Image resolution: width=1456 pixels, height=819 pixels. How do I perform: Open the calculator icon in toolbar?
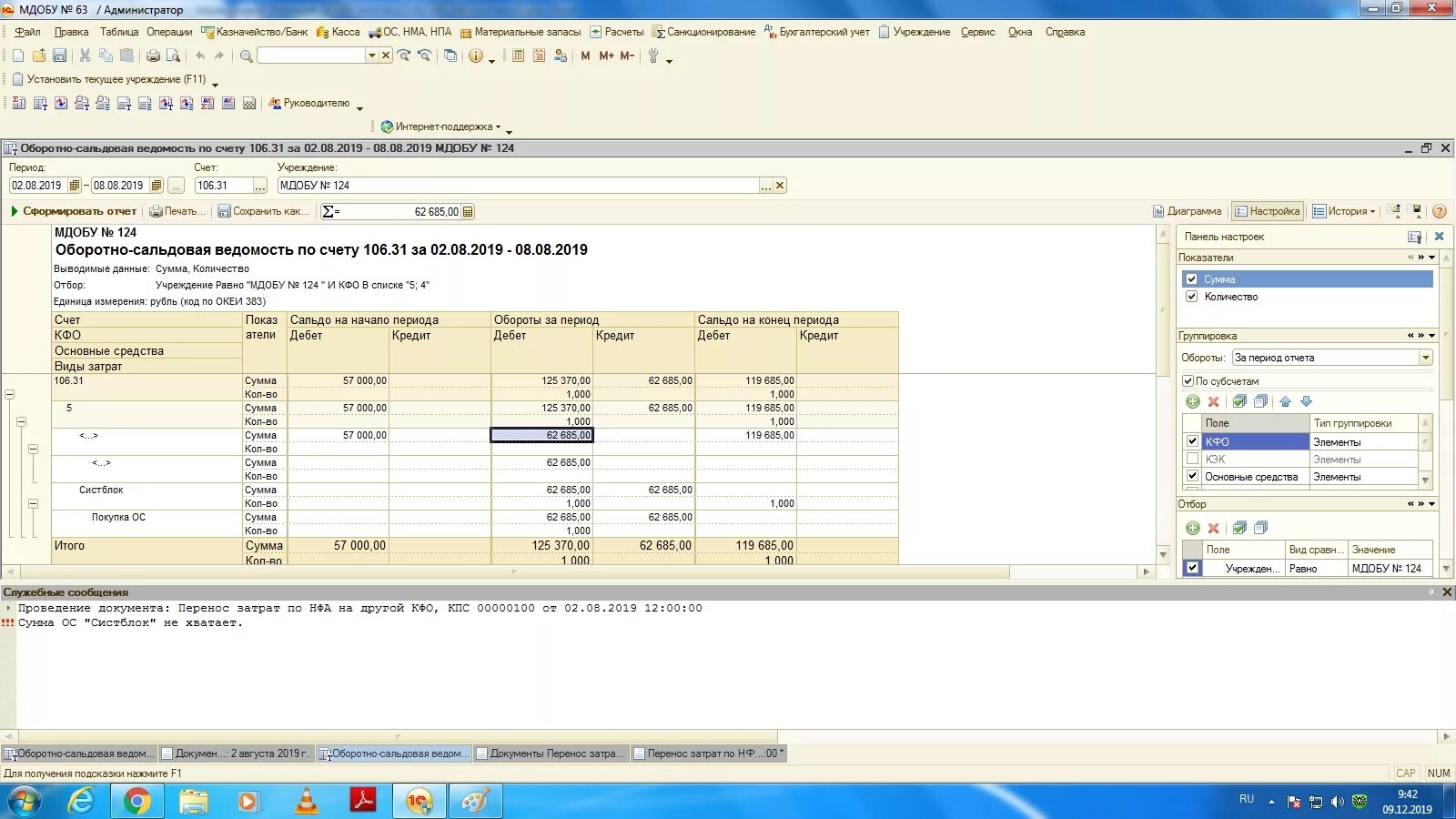pyautogui.click(x=518, y=56)
